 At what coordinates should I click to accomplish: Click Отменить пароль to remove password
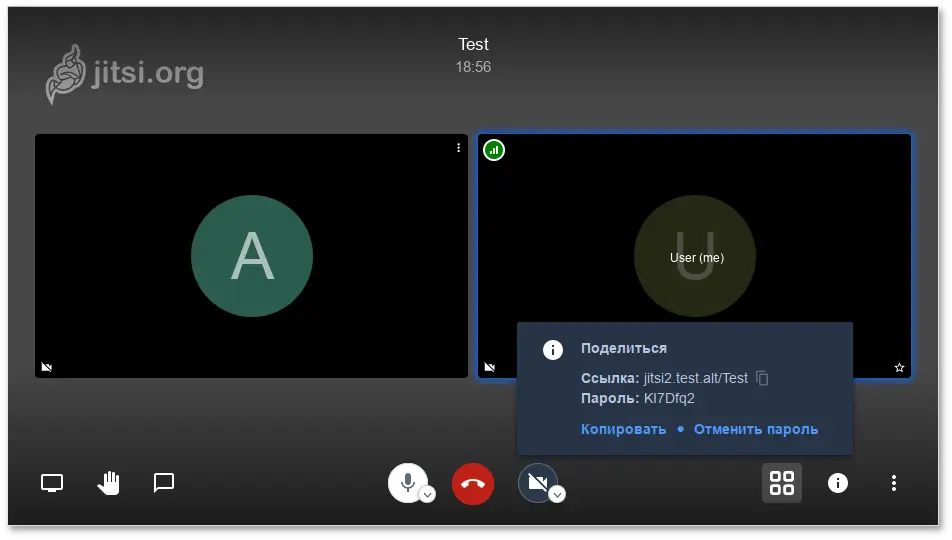(x=756, y=429)
